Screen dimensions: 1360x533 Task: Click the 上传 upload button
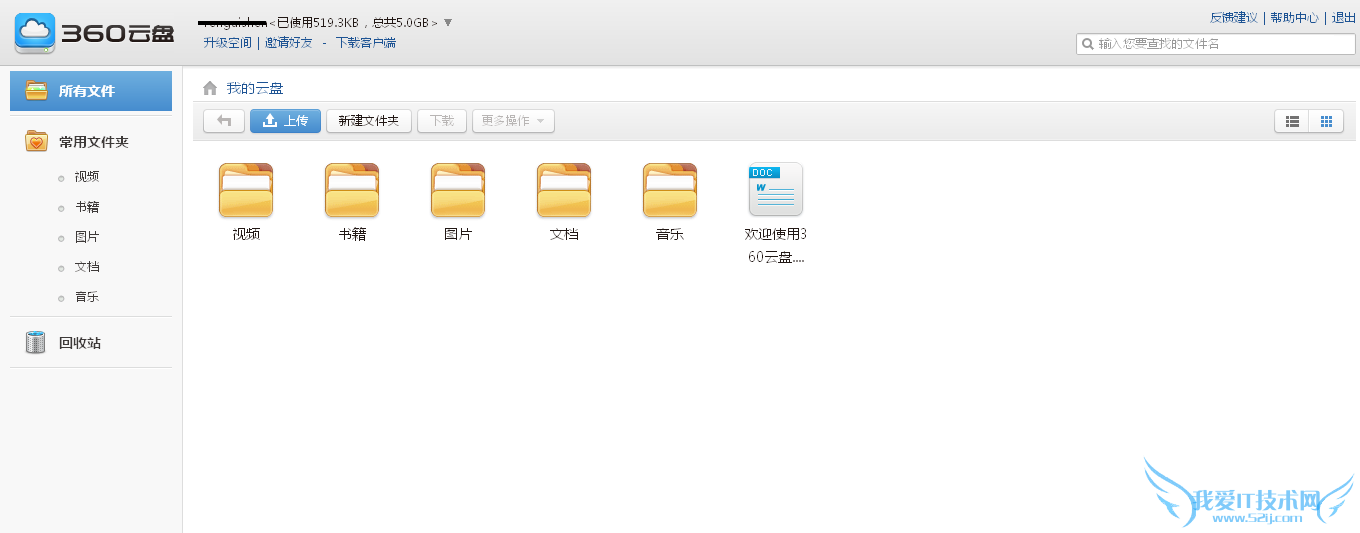[285, 121]
